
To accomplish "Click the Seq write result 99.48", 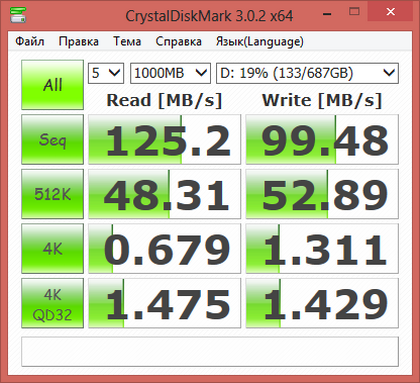I will click(322, 139).
